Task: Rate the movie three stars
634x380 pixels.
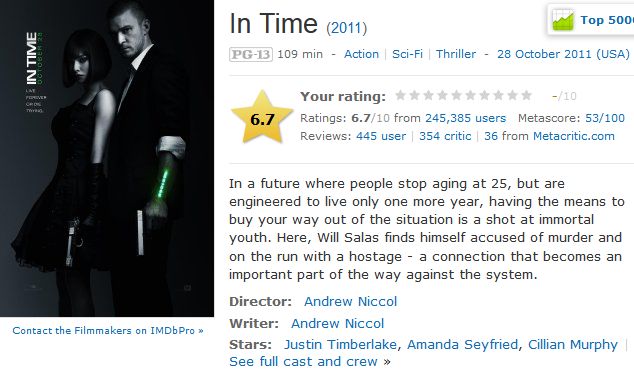Action: coord(429,95)
